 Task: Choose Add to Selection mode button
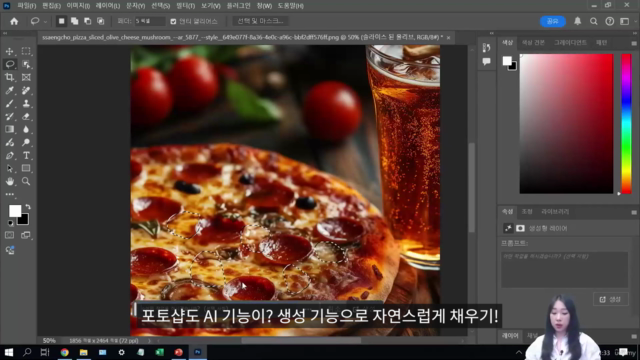[74, 21]
